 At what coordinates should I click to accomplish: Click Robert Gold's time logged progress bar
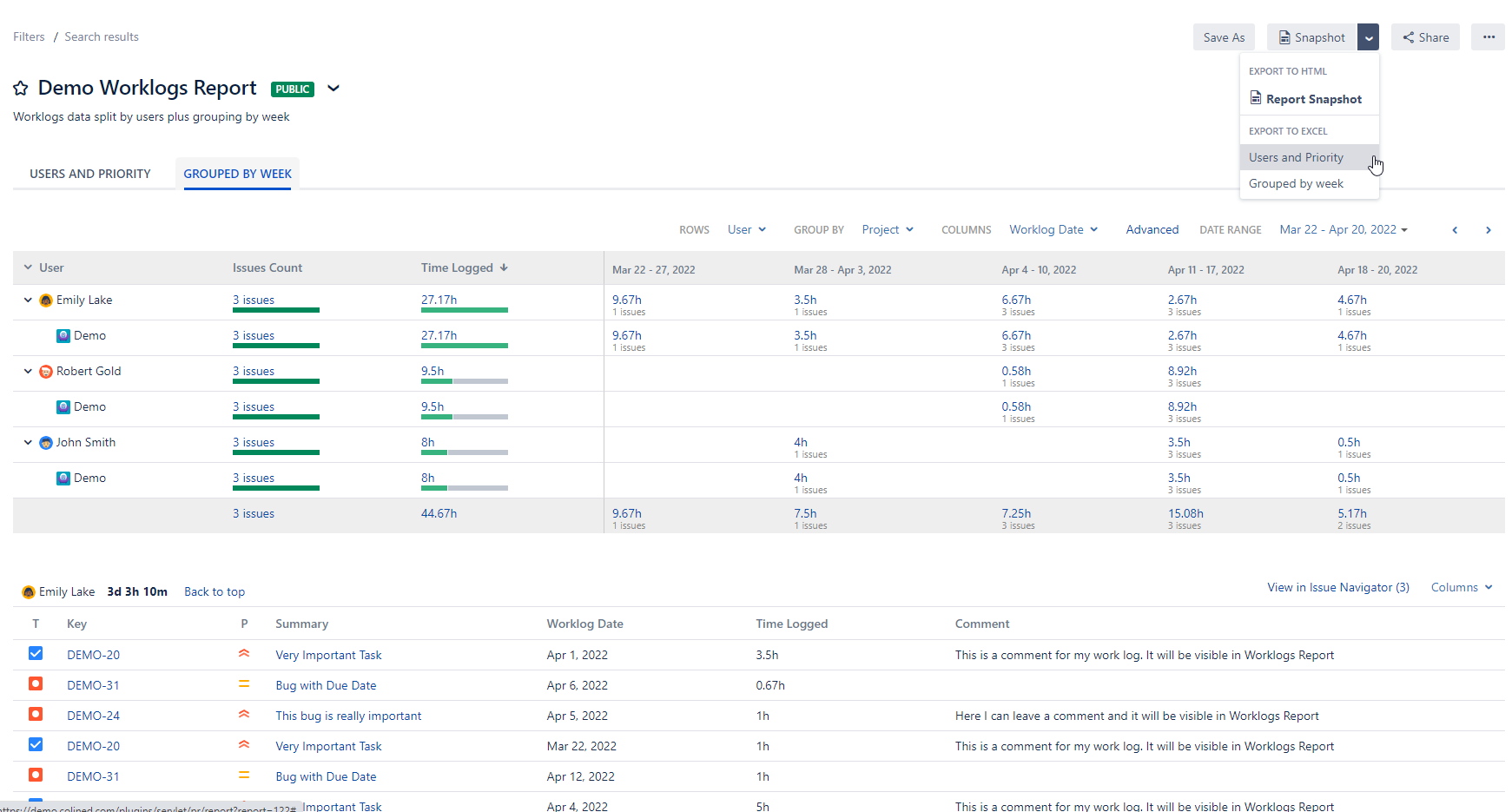click(x=465, y=380)
